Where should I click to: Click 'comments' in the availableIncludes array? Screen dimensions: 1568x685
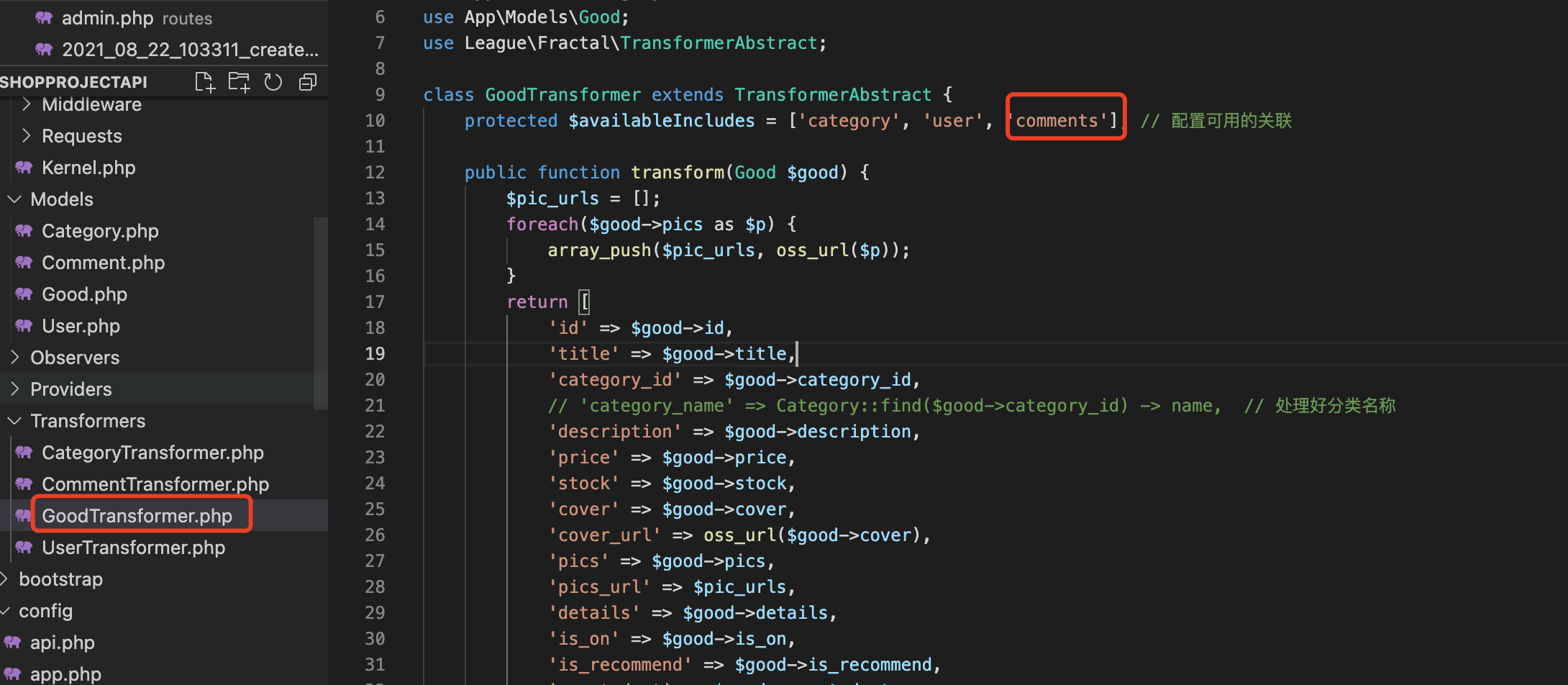coord(1061,120)
